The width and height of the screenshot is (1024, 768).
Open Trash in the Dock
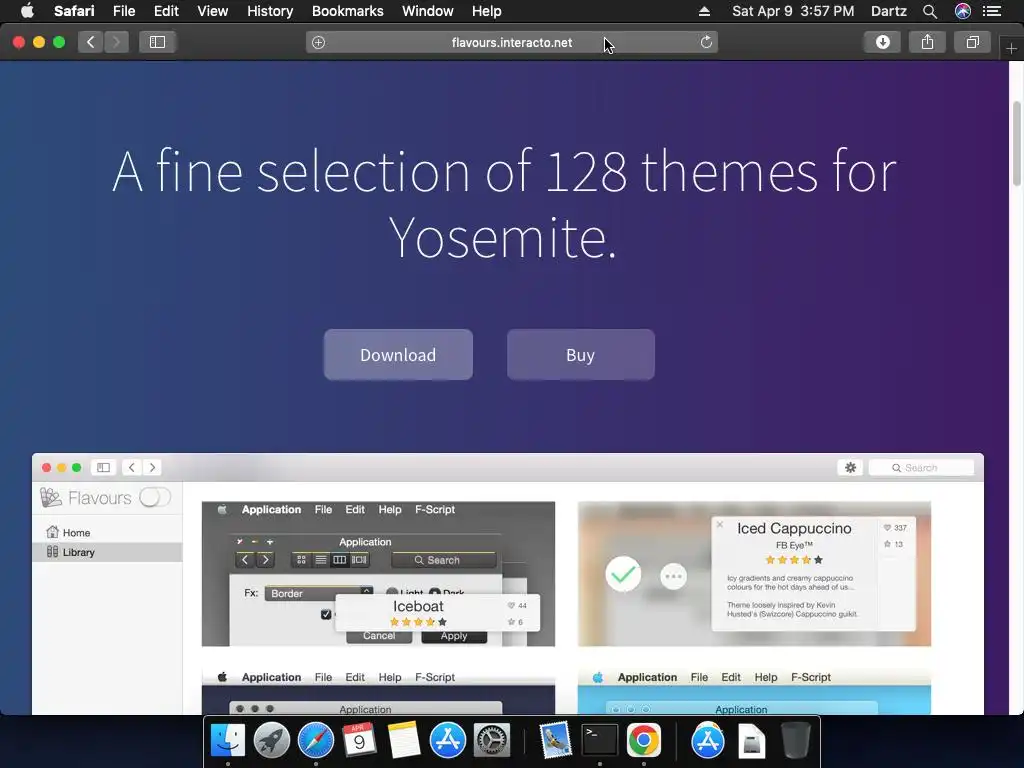point(795,741)
